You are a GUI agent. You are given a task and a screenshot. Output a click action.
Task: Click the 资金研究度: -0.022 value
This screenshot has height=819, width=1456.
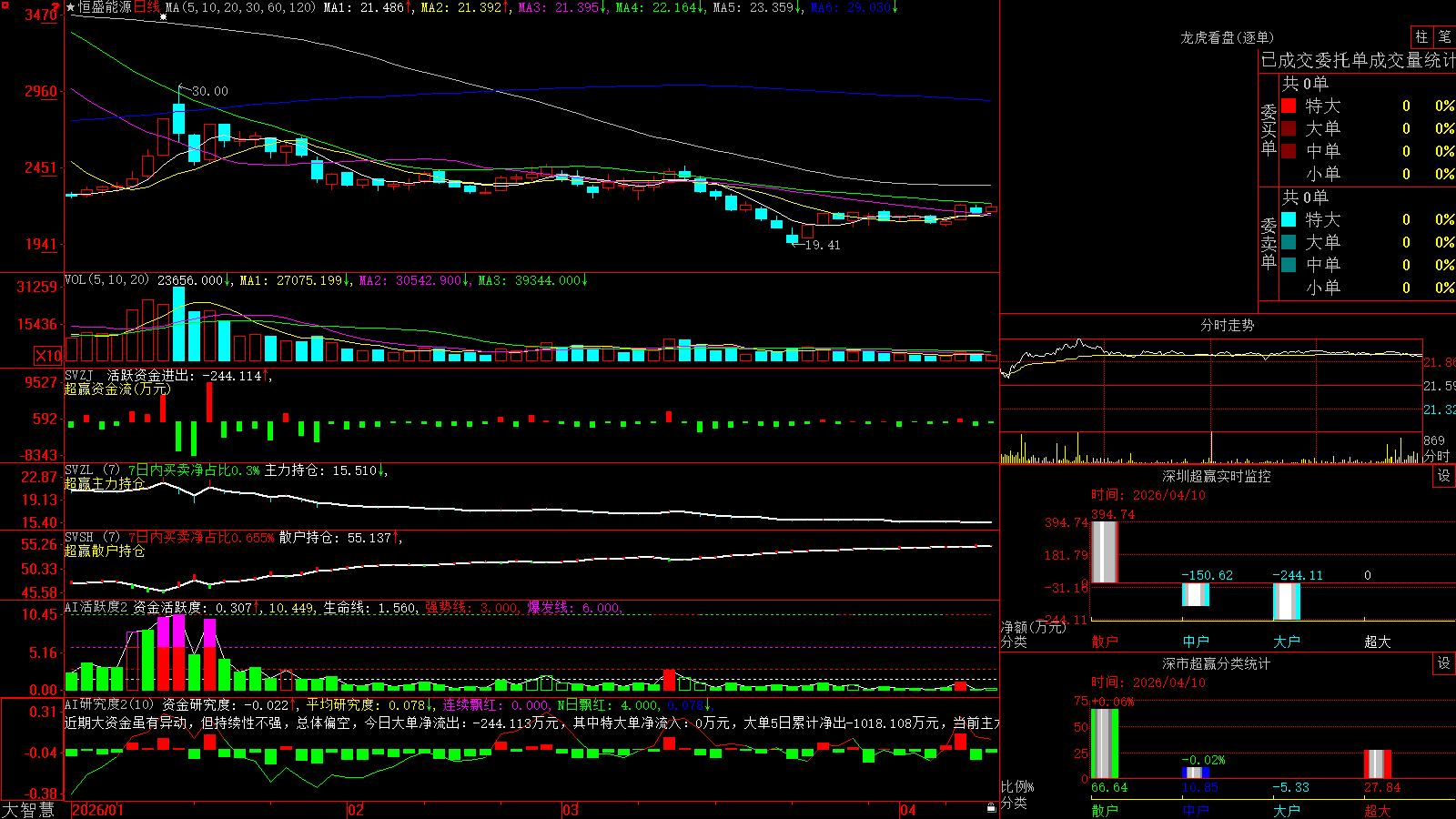[x=226, y=704]
